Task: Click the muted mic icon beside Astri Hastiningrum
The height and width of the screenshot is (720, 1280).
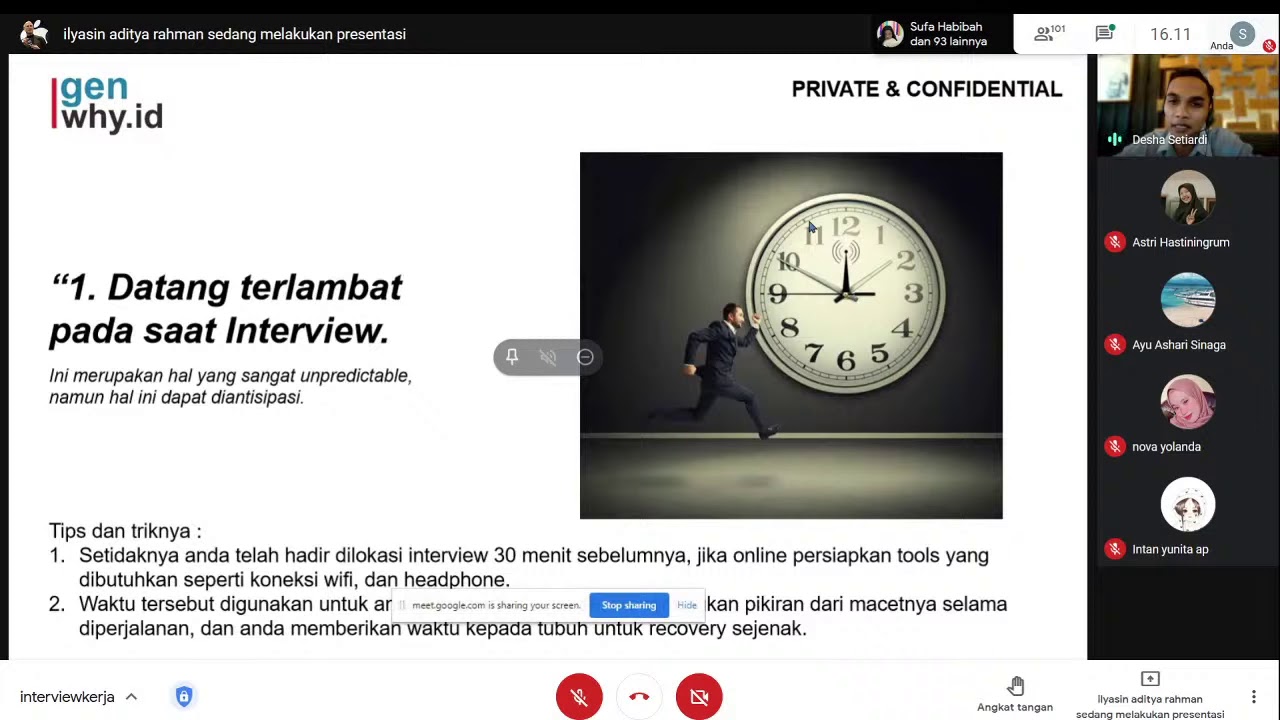Action: coord(1115,242)
